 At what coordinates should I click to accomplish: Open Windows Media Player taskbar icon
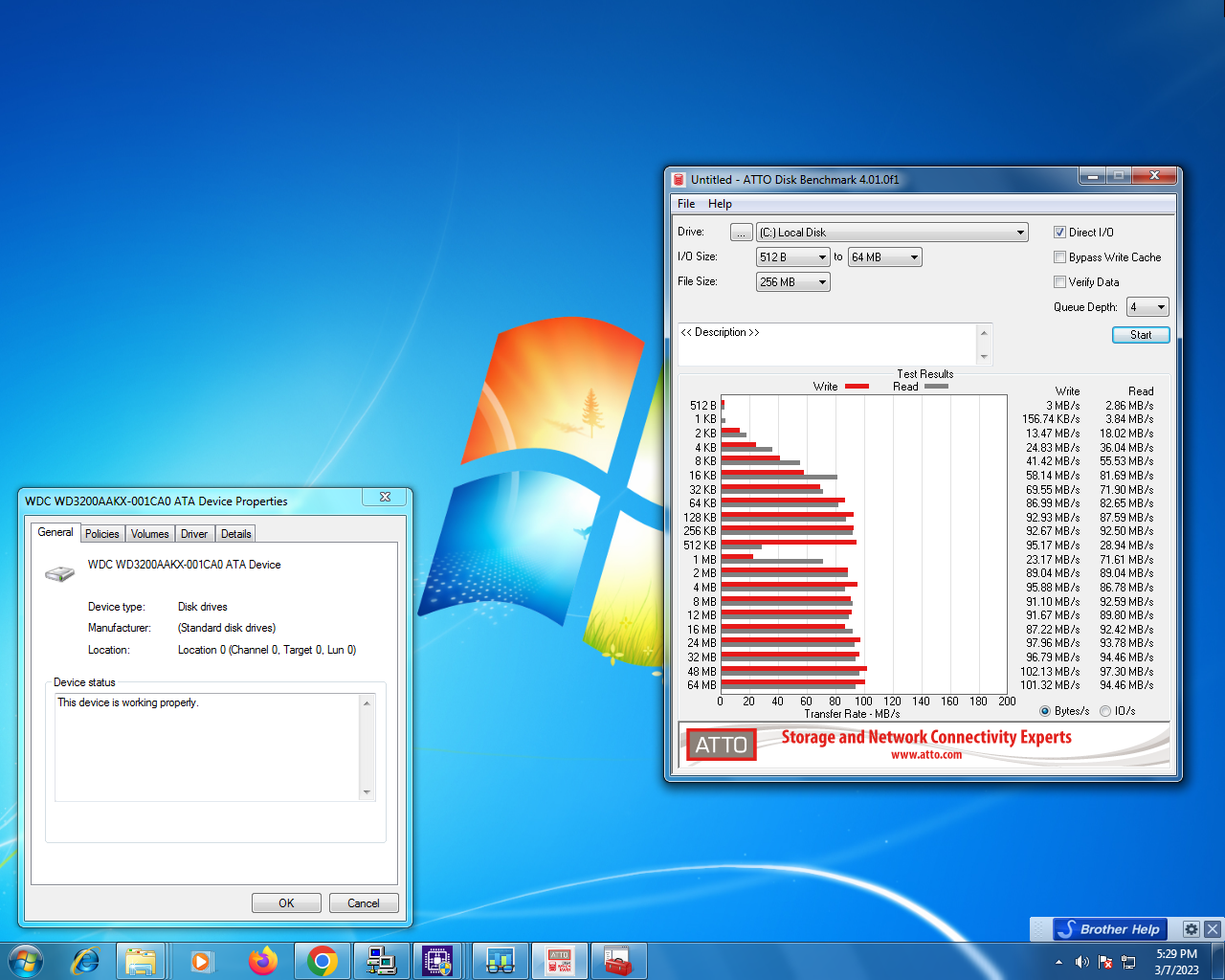(x=201, y=960)
